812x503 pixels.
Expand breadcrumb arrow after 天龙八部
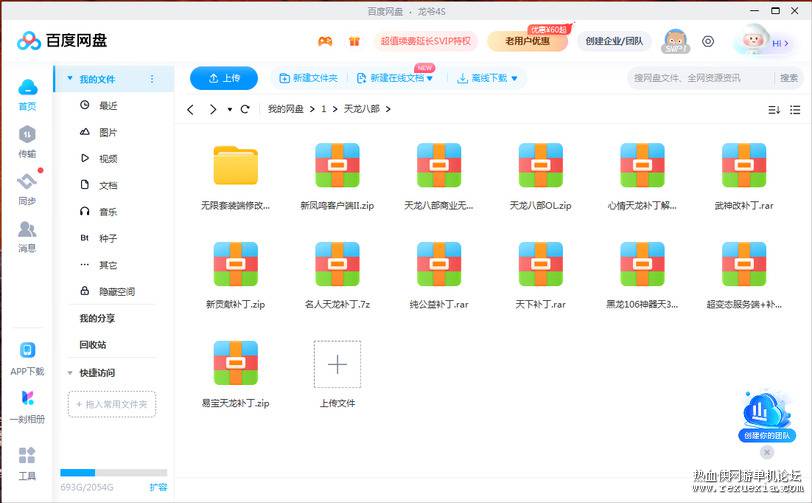[x=388, y=109]
